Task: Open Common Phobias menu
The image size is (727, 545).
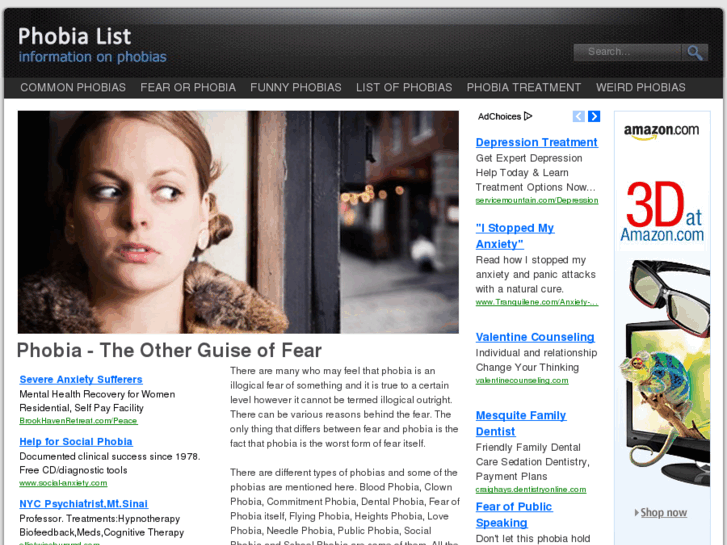Action: tap(73, 88)
